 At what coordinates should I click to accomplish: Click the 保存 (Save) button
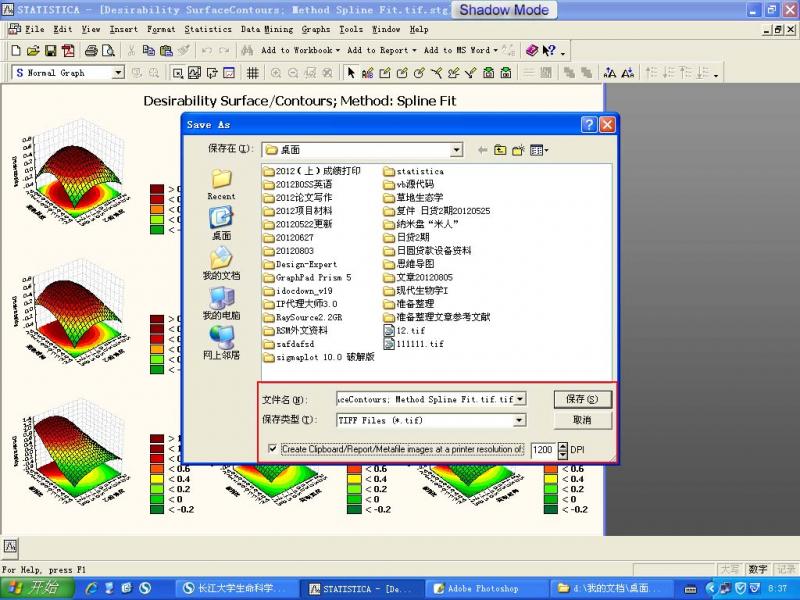coord(582,399)
